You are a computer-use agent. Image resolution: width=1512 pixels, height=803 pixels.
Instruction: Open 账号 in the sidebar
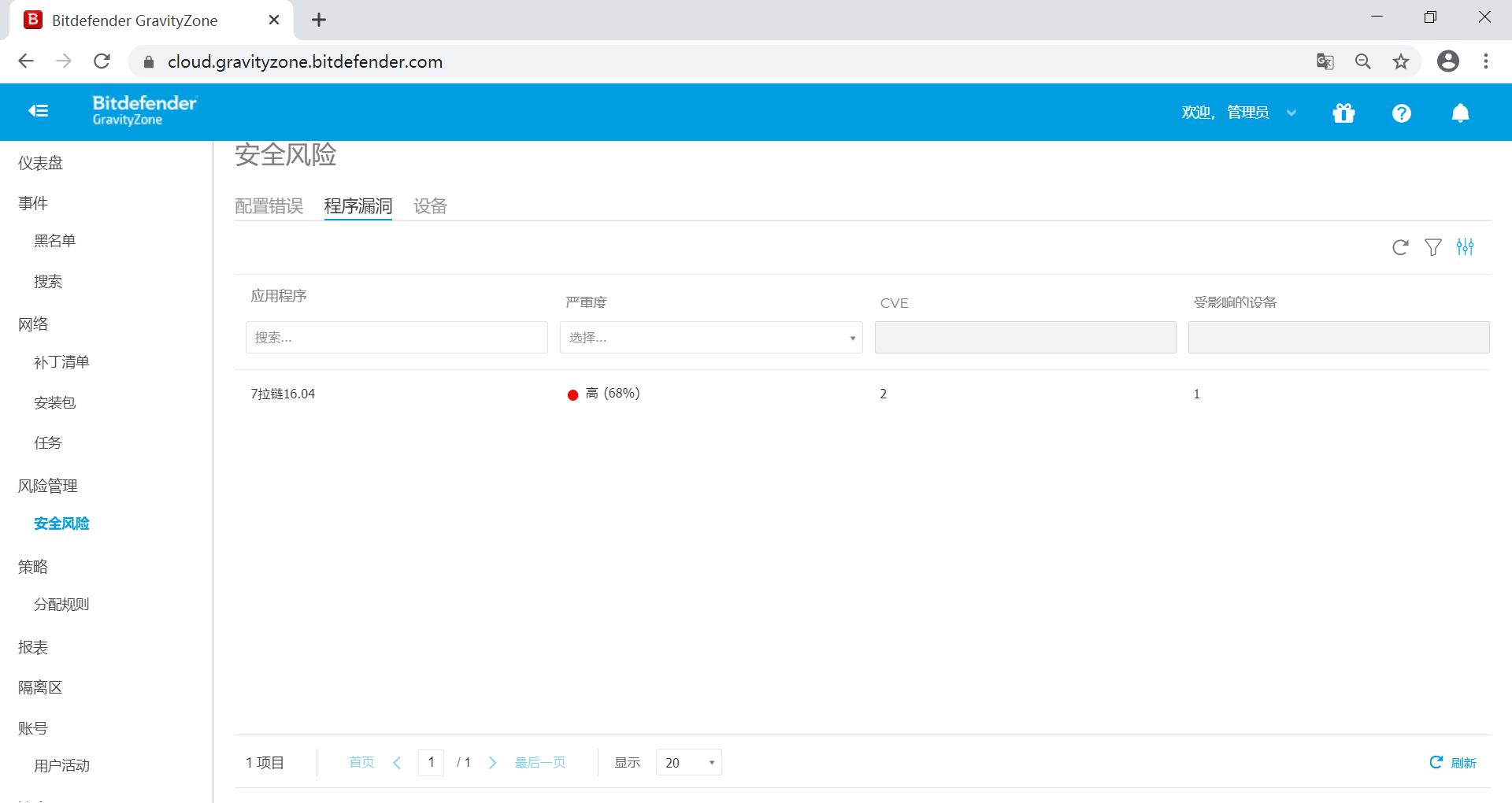pyautogui.click(x=33, y=728)
